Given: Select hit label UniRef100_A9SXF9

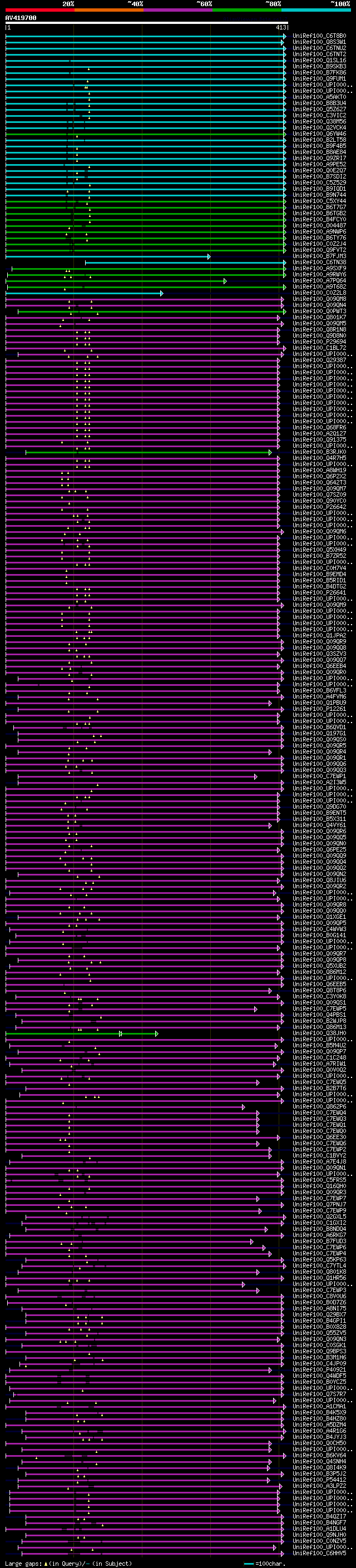Looking at the screenshot, I should click(x=319, y=269).
